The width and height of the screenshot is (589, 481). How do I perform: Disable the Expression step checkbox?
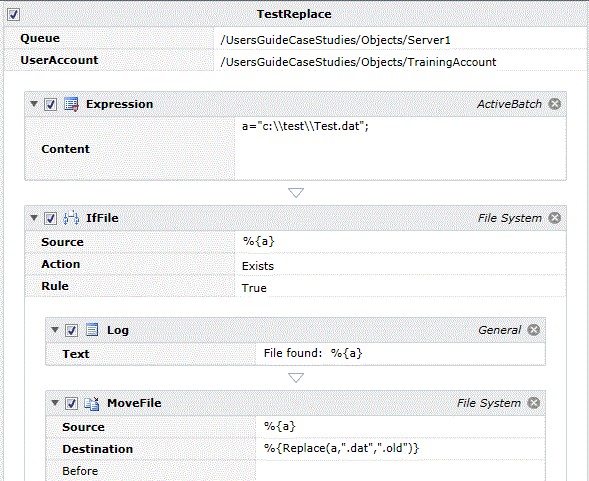coord(50,104)
